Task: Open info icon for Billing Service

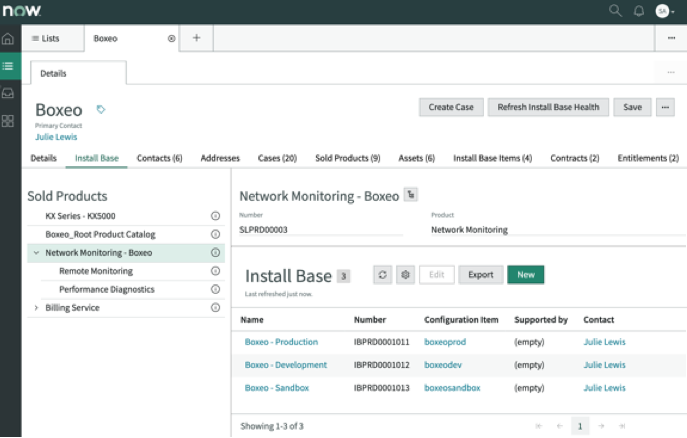Action: (x=215, y=308)
